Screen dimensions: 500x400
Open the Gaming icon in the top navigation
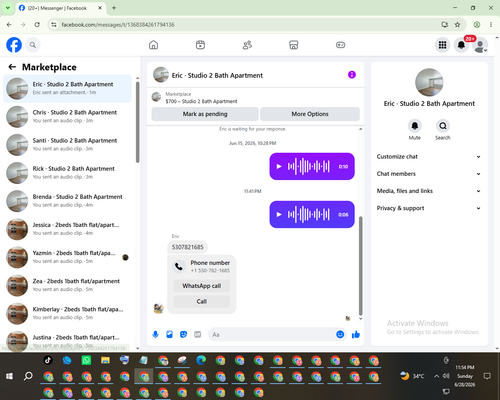340,45
